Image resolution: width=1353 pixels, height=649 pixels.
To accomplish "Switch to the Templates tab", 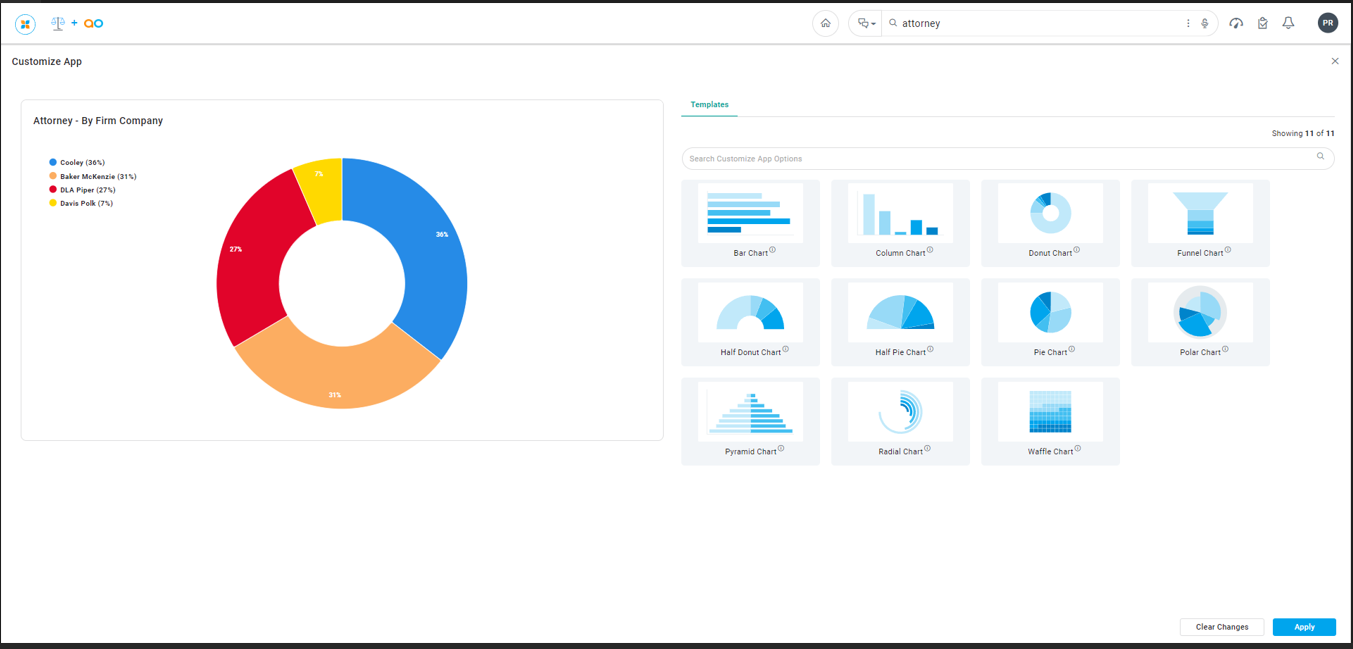I will (x=709, y=105).
